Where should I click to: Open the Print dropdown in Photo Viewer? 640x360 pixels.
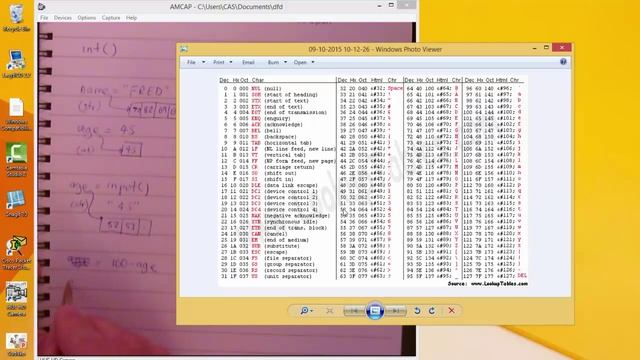coord(223,62)
